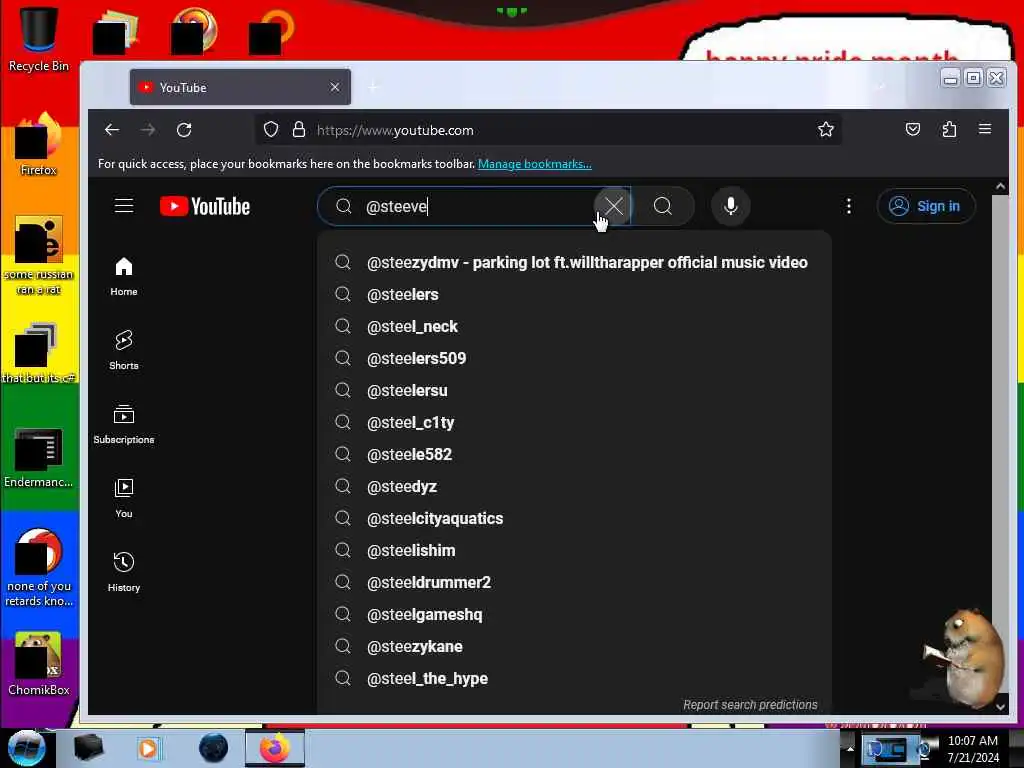Viewport: 1024px width, 768px height.
Task: Clear the search query with the X button
Action: tap(613, 206)
